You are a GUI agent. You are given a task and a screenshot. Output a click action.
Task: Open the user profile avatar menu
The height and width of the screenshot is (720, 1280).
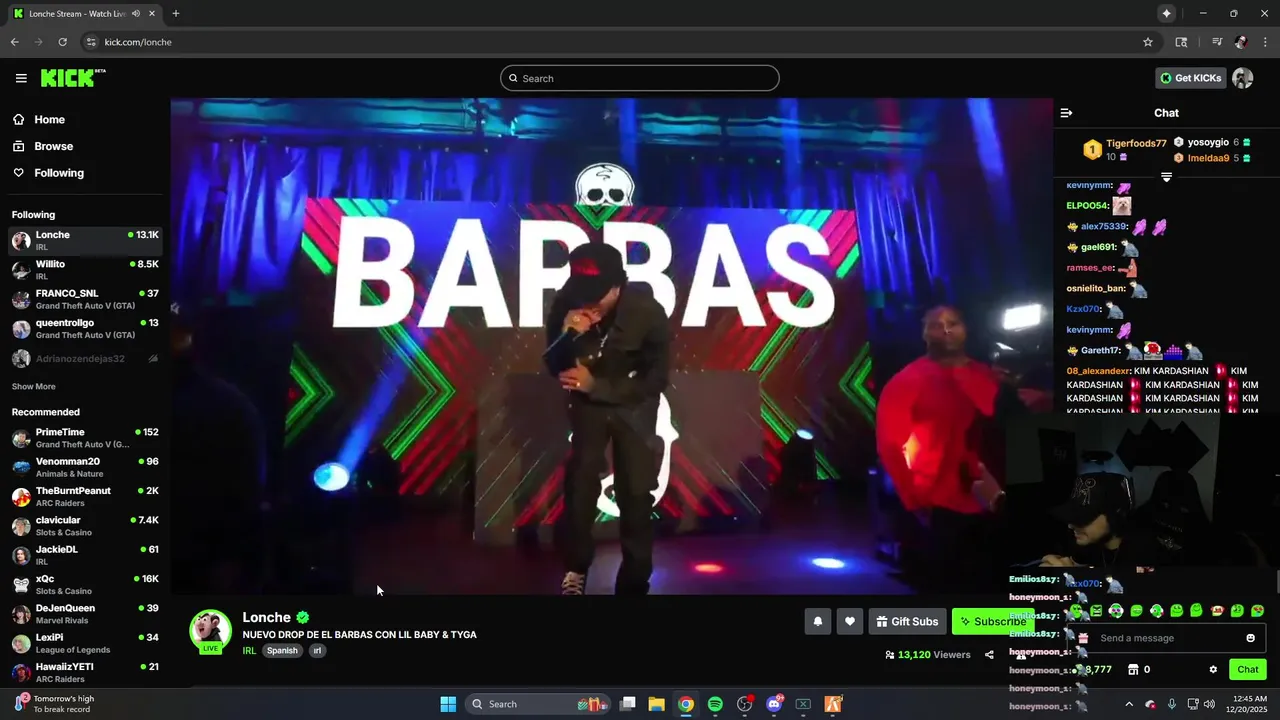(1243, 78)
